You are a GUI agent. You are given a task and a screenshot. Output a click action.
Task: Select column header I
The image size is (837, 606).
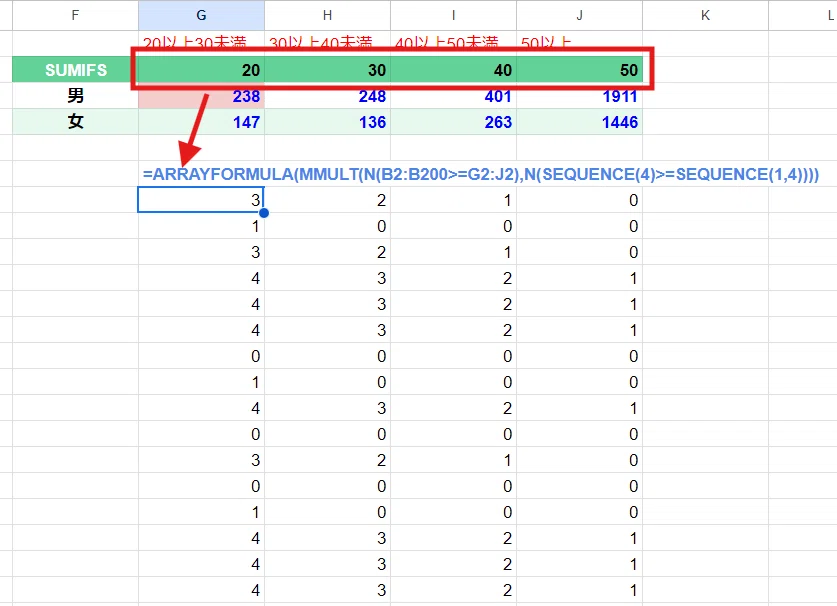click(453, 15)
